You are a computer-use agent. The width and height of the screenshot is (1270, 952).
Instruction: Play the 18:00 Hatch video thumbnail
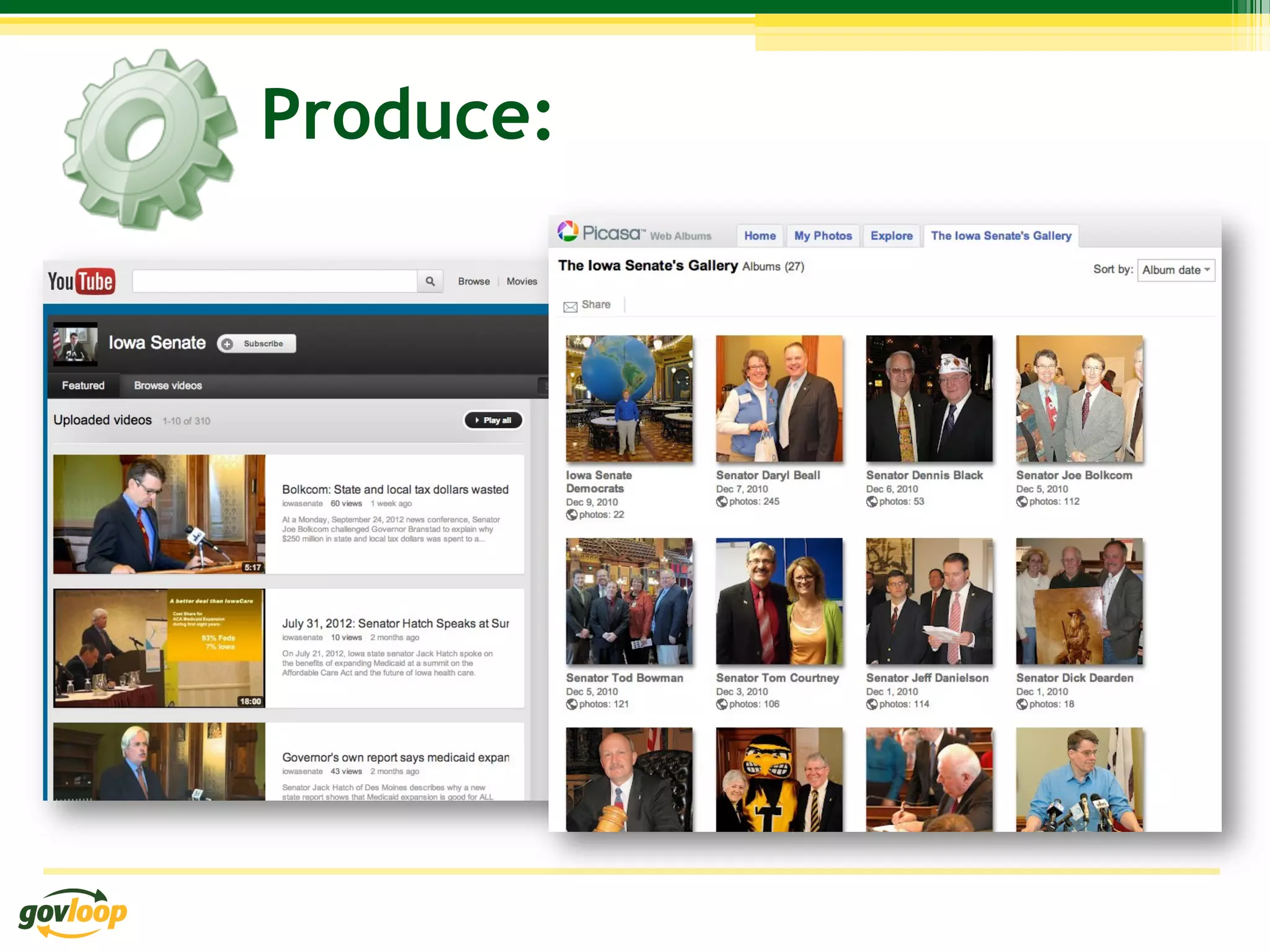pos(159,648)
